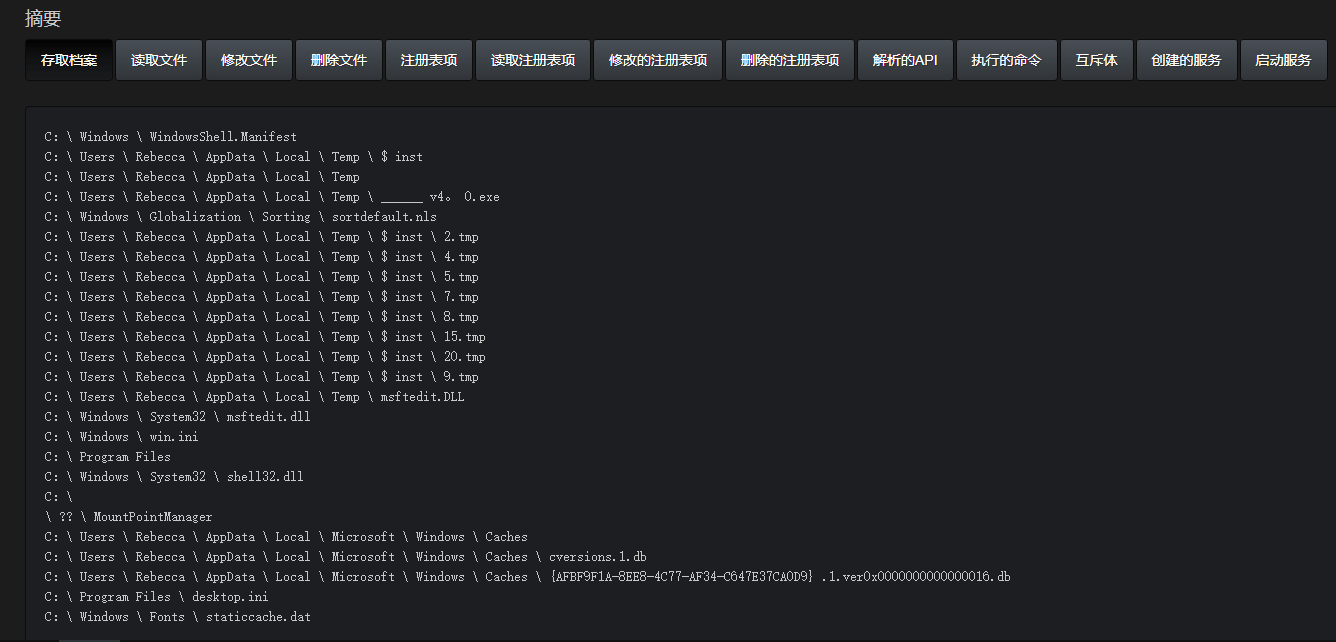Open the 修改文件 tab
Viewport: 1336px width, 642px height.
point(249,60)
